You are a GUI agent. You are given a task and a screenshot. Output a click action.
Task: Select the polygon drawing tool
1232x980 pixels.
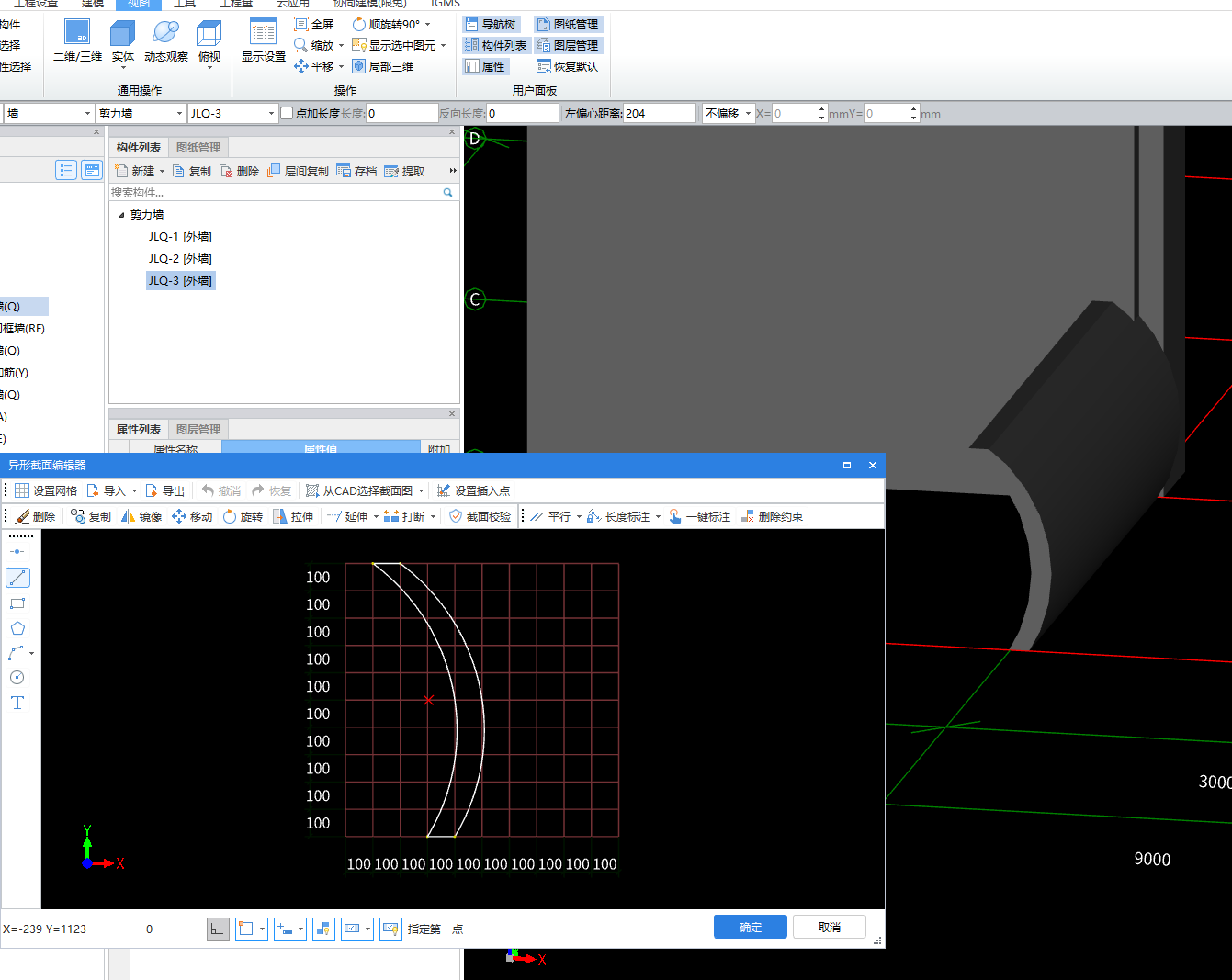tap(17, 628)
